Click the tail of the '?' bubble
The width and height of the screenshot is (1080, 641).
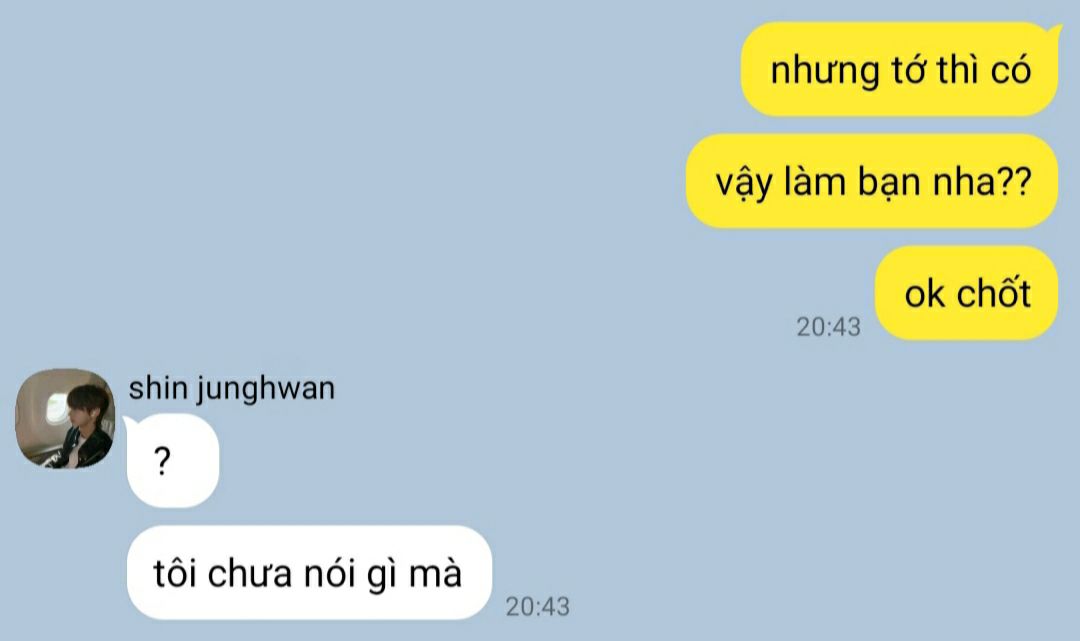[x=129, y=421]
